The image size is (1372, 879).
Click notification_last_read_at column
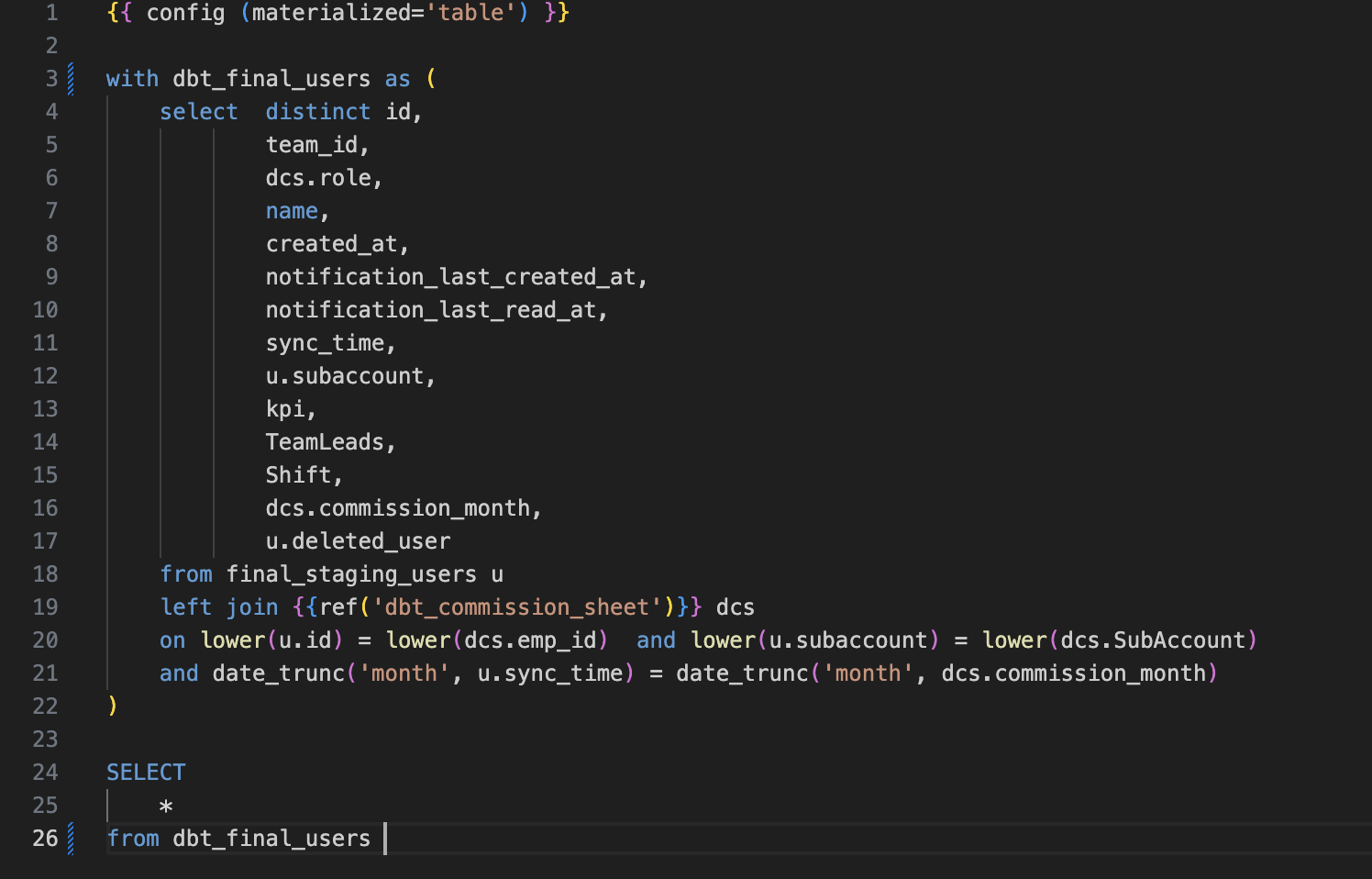[x=431, y=310]
